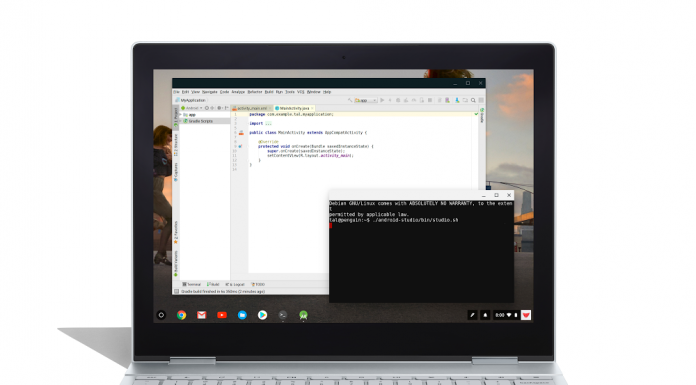The height and width of the screenshot is (385, 696).
Task: Close the MainActivity.java tab
Action: [312, 108]
